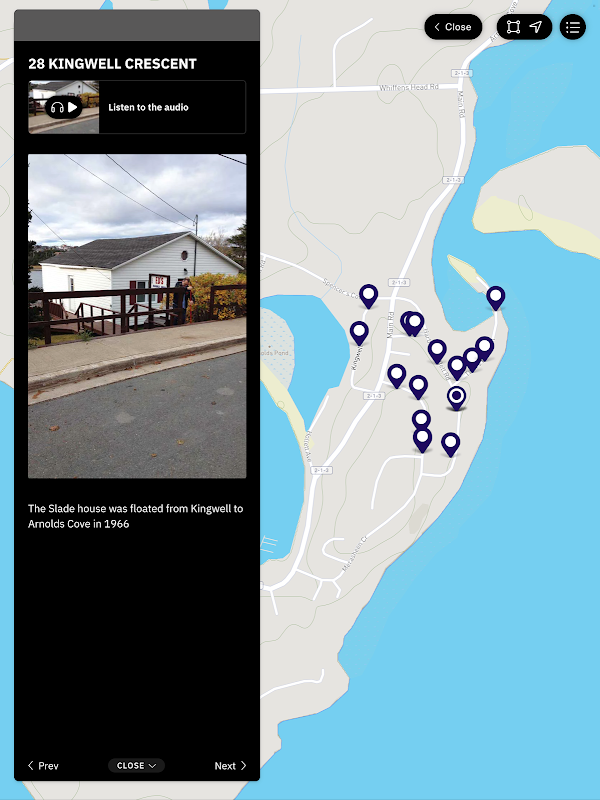Screen dimensions: 600x800
Task: Select the map pin on Kingwell Crescent road
Action: [359, 333]
